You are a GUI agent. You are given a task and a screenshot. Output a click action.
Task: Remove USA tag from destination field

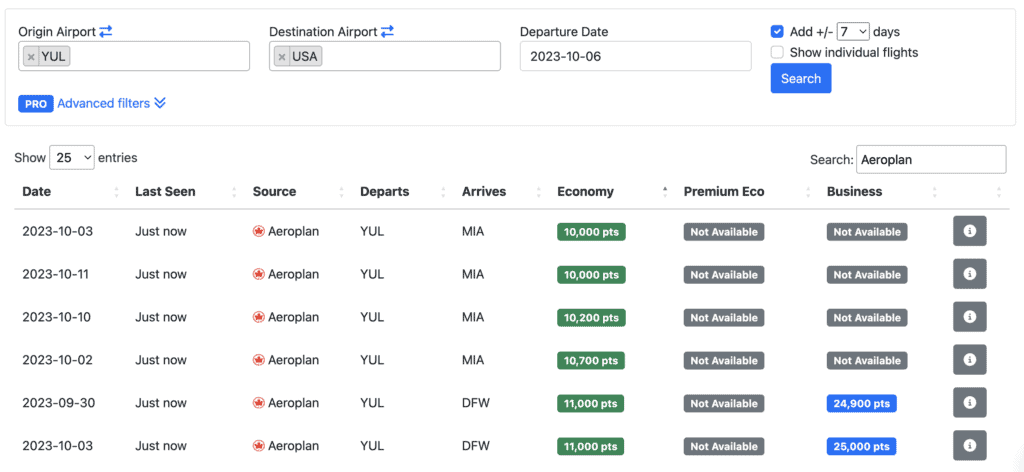[282, 57]
